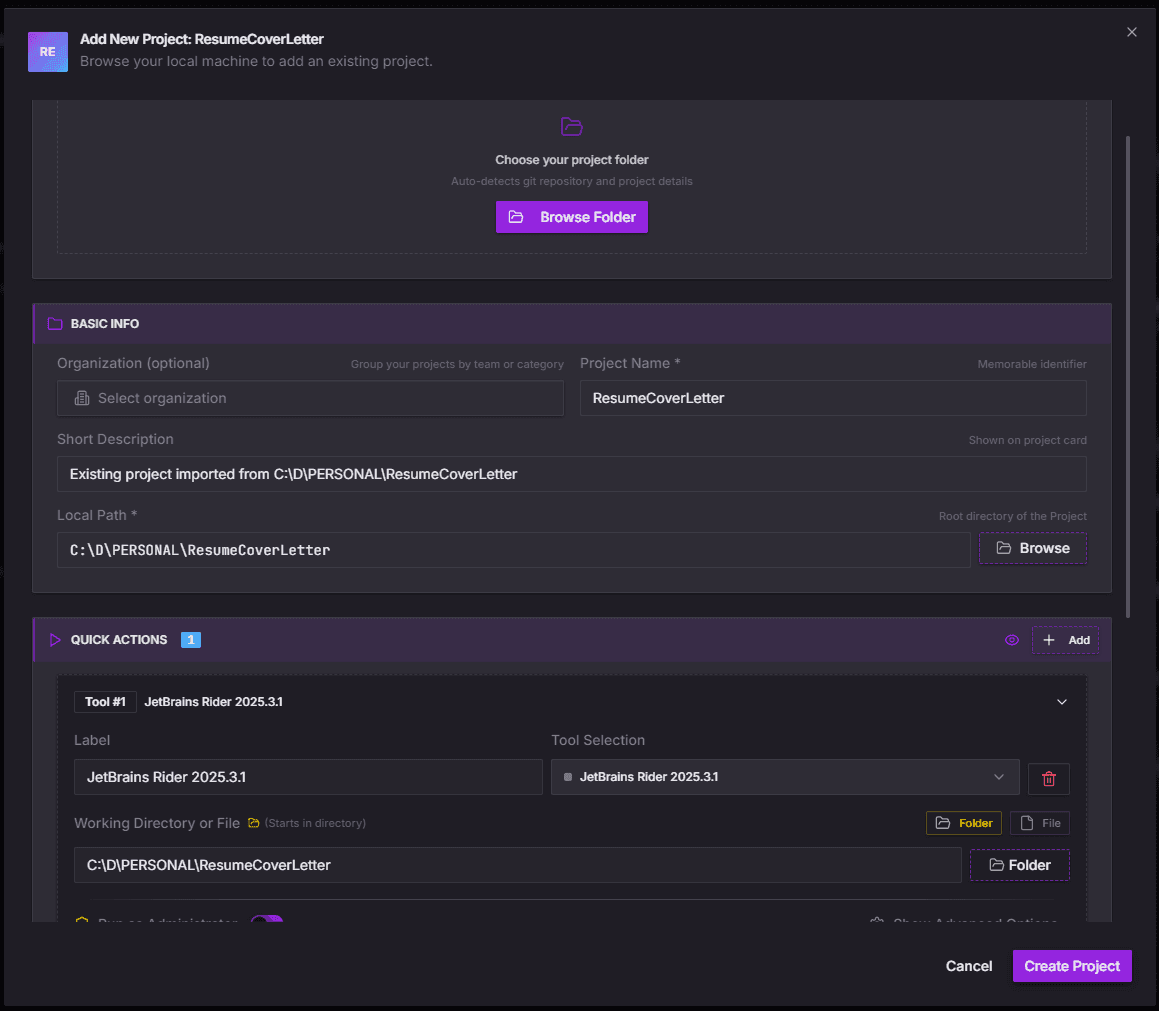This screenshot has width=1159, height=1011.
Task: Open the Tool Selection dropdown
Action: click(785, 777)
